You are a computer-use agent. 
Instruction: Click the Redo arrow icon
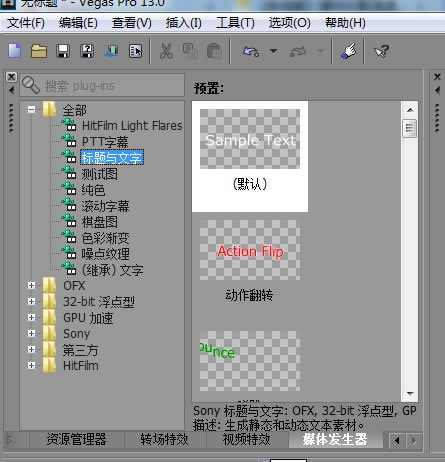298,51
